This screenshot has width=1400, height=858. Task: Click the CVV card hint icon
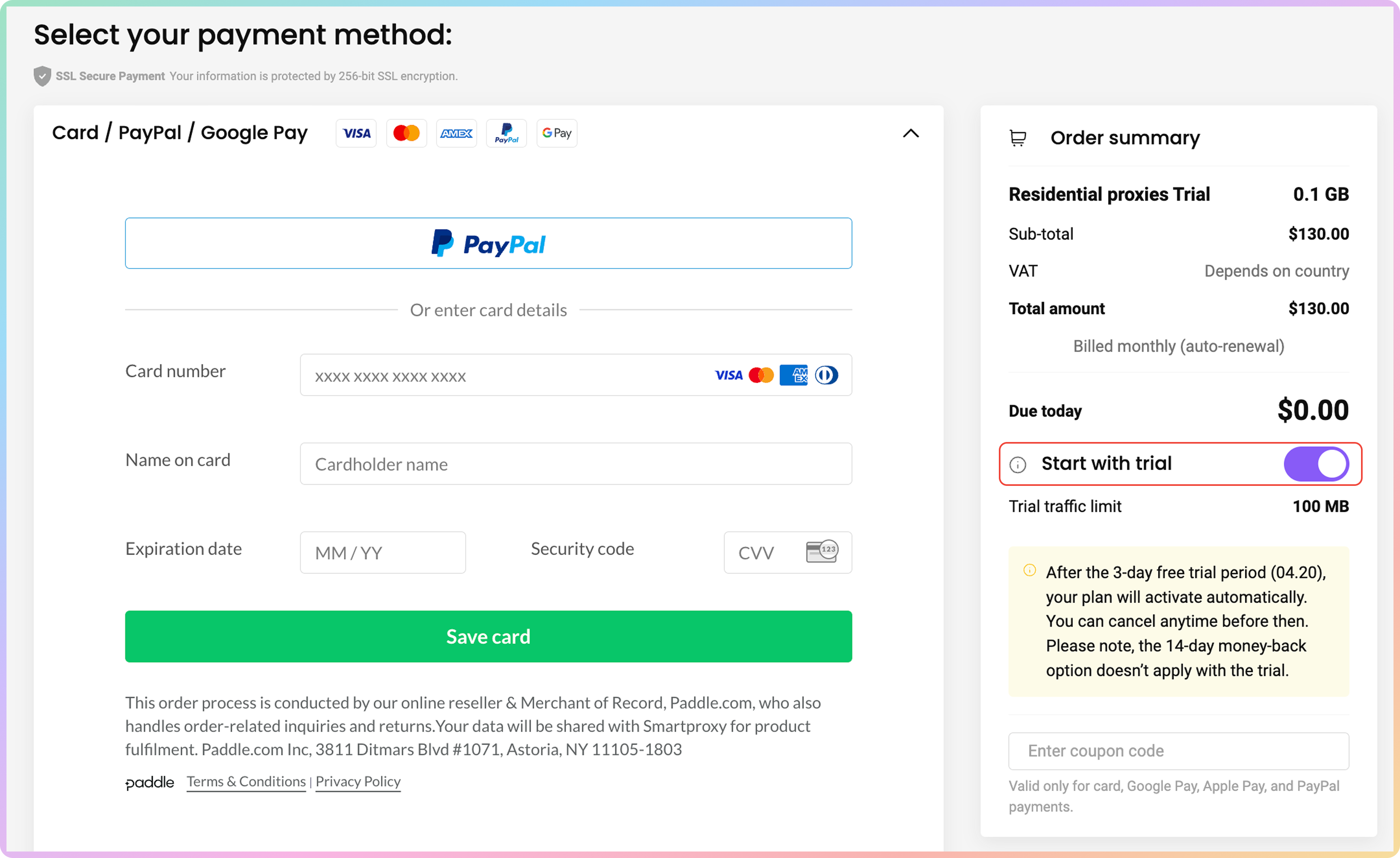click(x=821, y=551)
